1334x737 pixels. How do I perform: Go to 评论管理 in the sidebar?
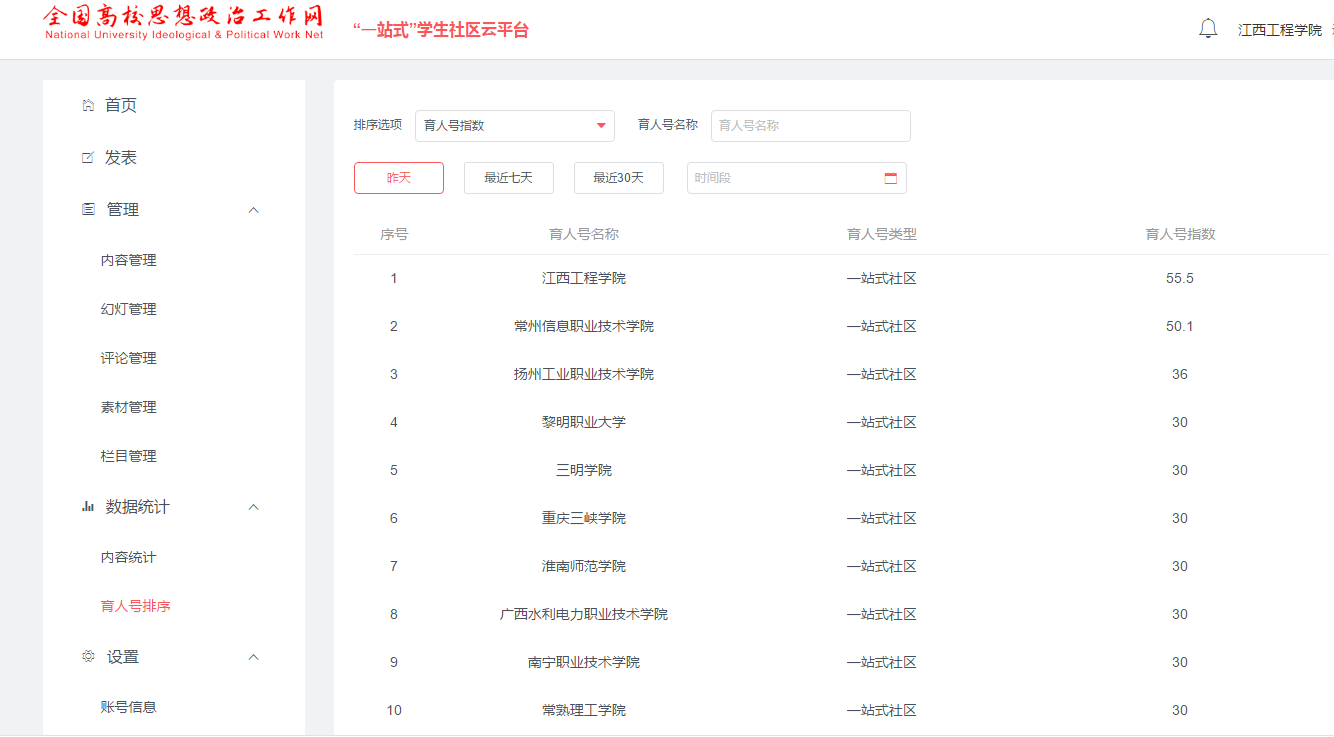pos(129,358)
